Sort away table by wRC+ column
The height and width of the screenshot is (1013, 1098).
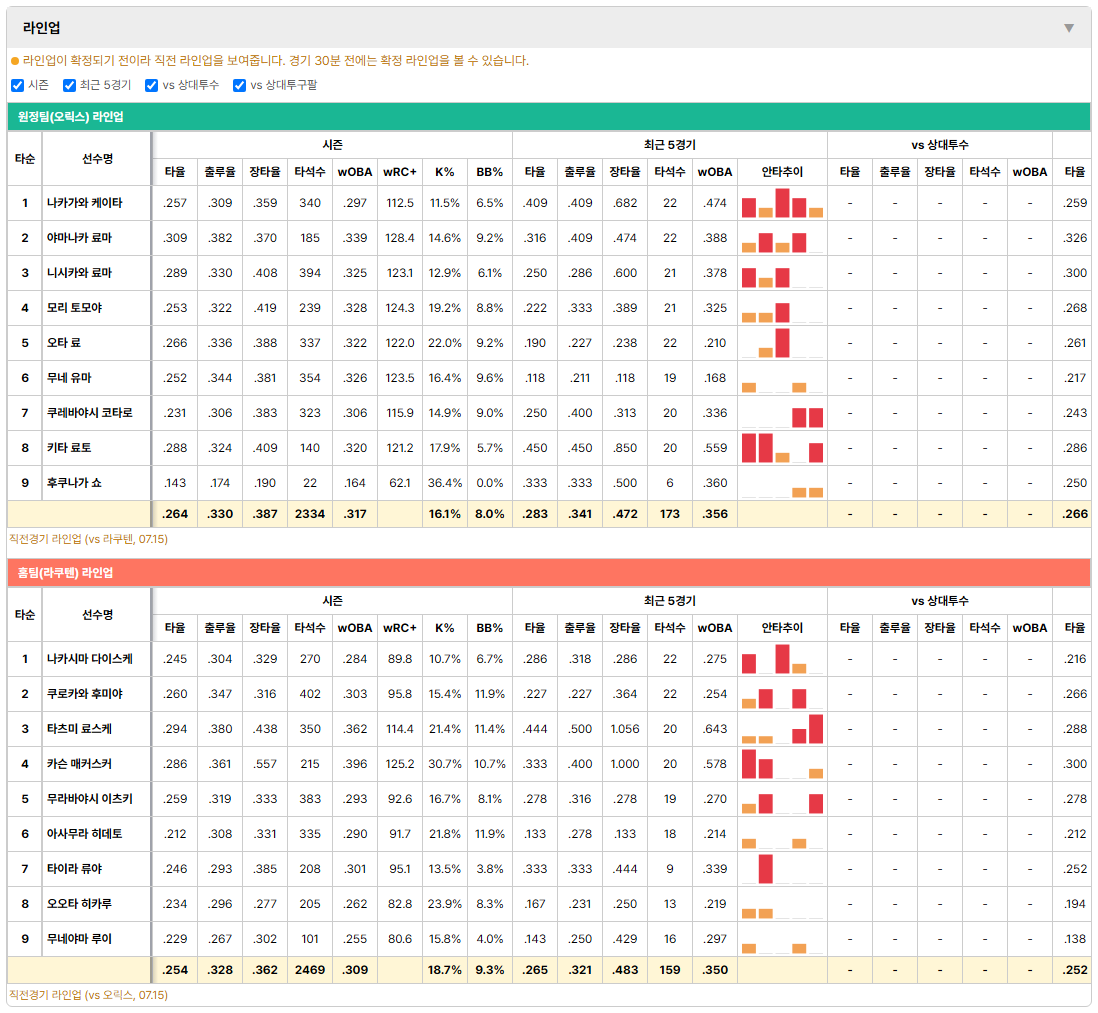point(399,172)
